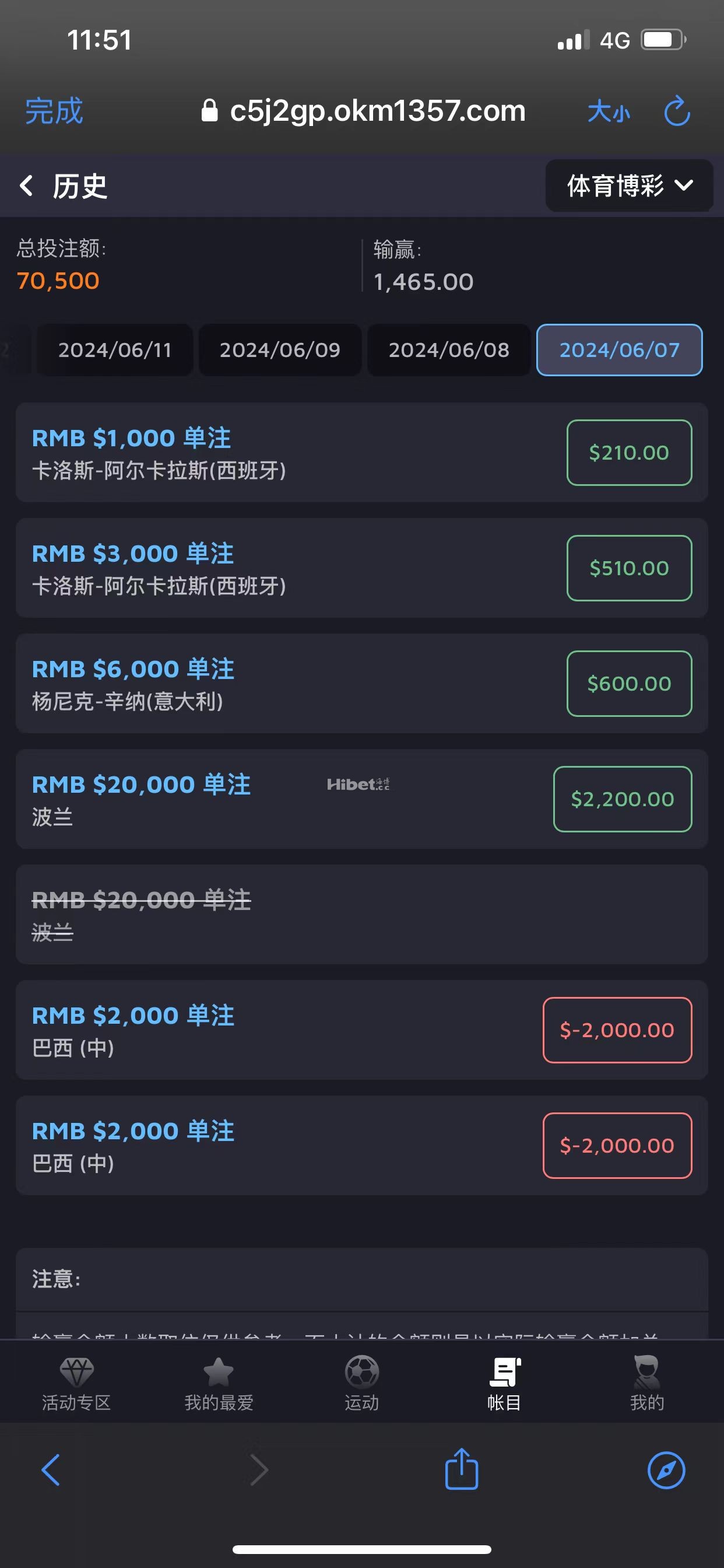The image size is (724, 1568).
Task: Switch to the 2024/06/08 date tab
Action: [449, 350]
